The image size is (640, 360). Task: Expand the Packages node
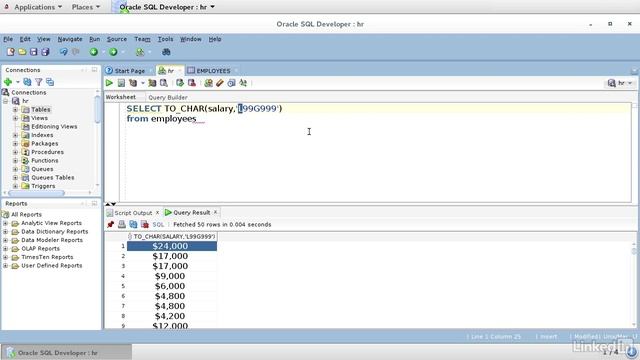point(16,144)
